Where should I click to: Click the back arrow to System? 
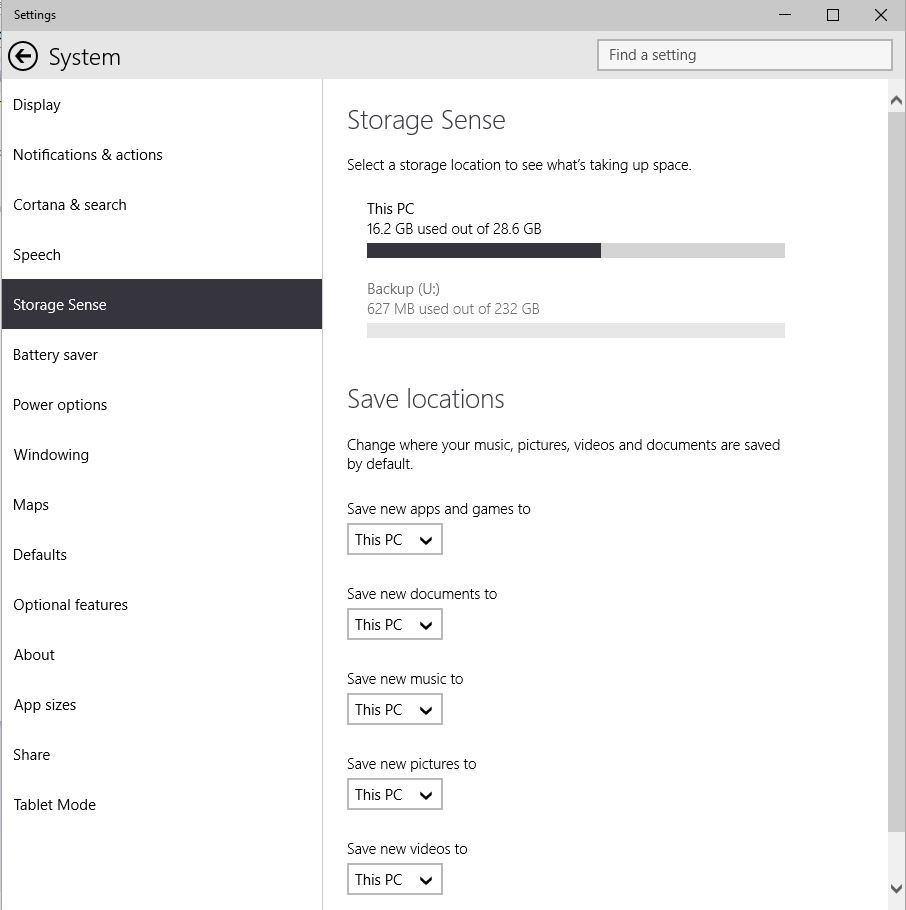[x=22, y=57]
